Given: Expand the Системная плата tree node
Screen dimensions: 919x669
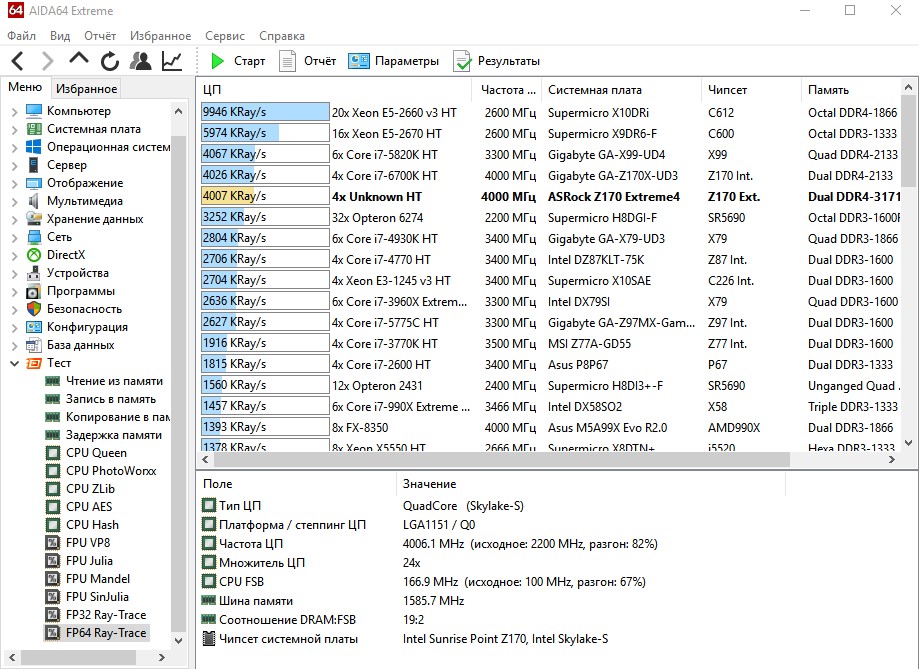Looking at the screenshot, I should (x=15, y=130).
